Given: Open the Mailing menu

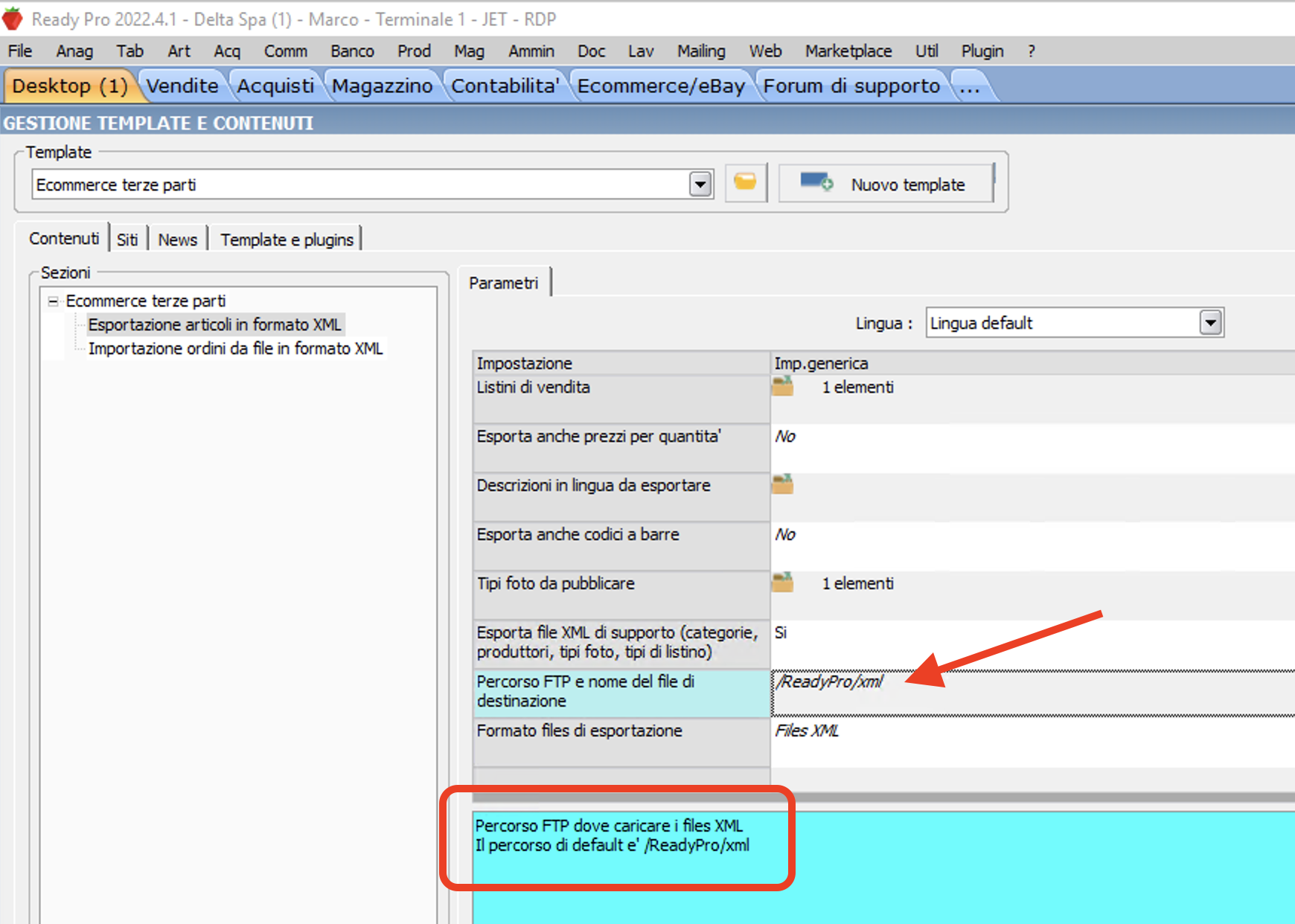Looking at the screenshot, I should [701, 51].
